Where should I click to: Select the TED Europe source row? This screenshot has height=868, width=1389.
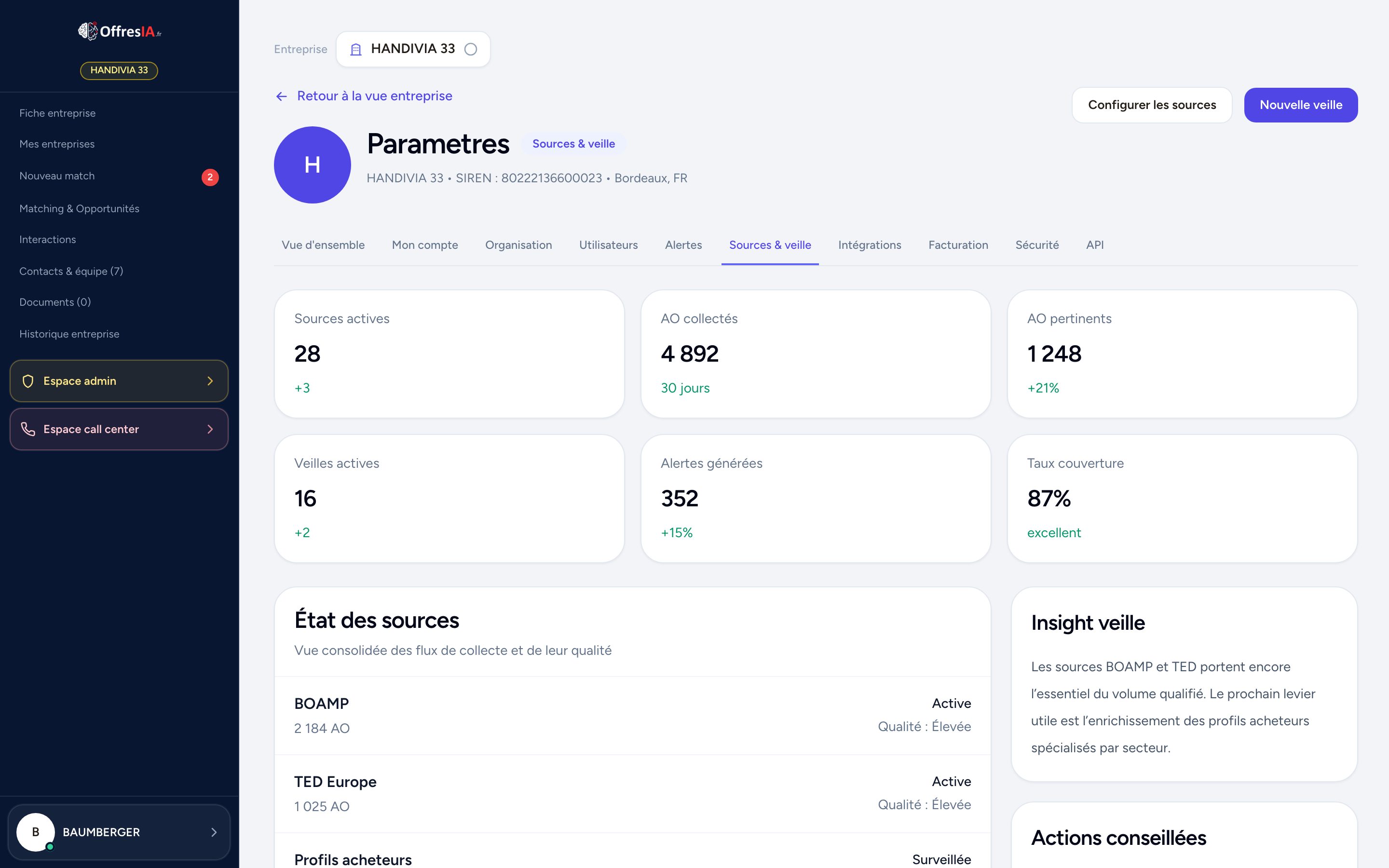tap(632, 794)
